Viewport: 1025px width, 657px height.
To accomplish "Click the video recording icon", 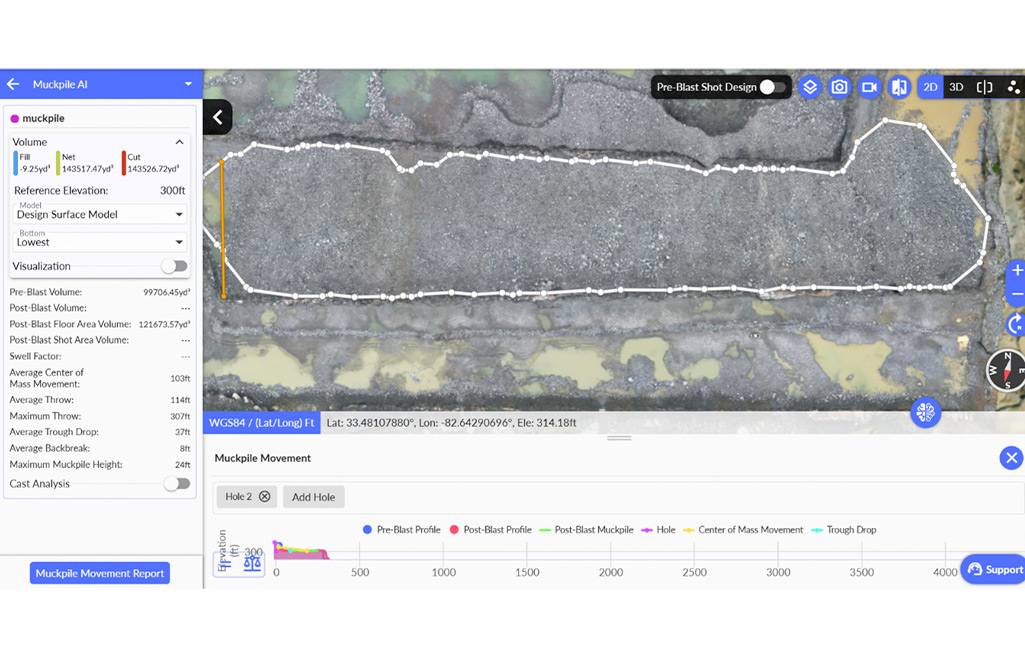I will pos(870,87).
